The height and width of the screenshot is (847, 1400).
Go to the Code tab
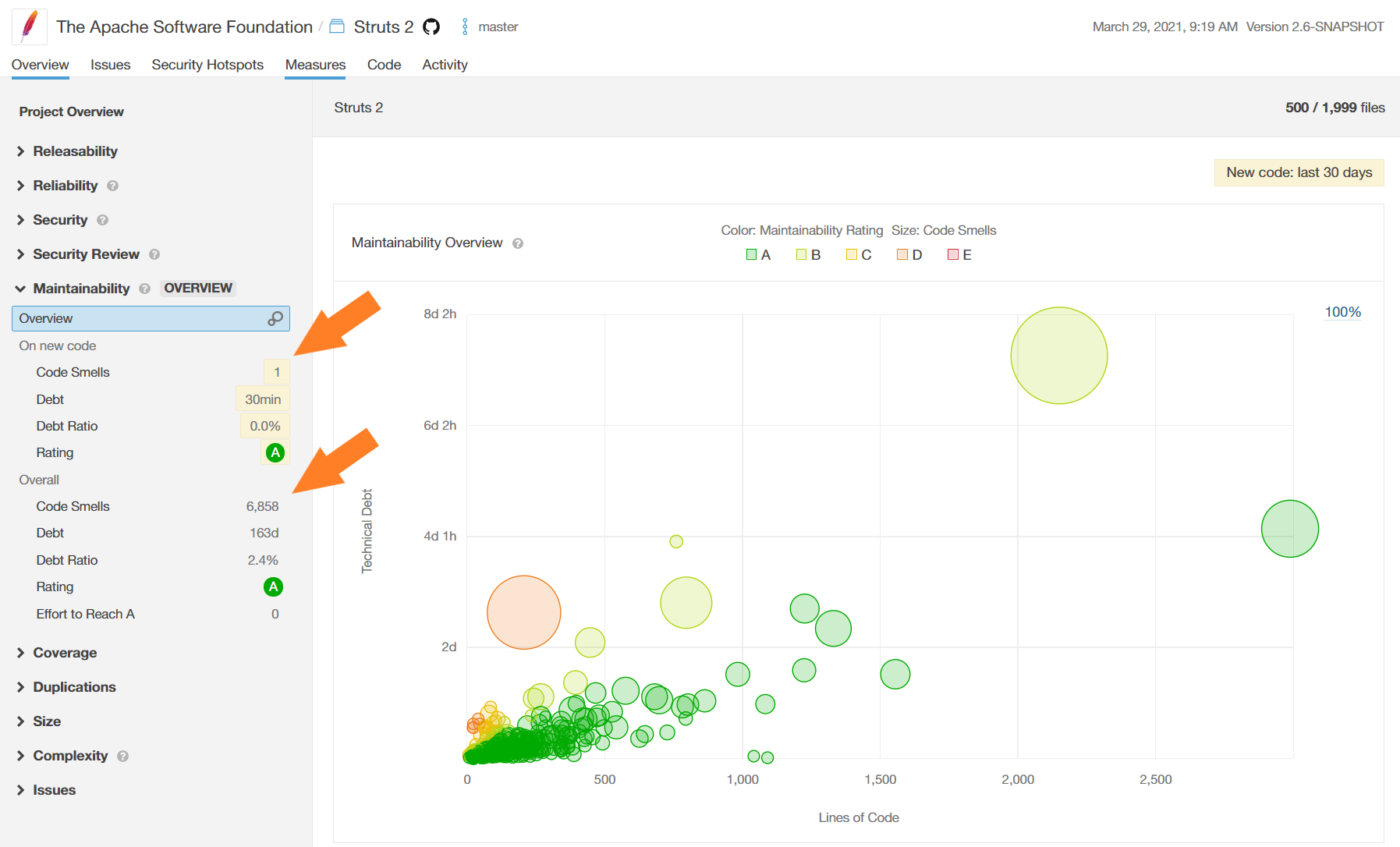pos(384,65)
